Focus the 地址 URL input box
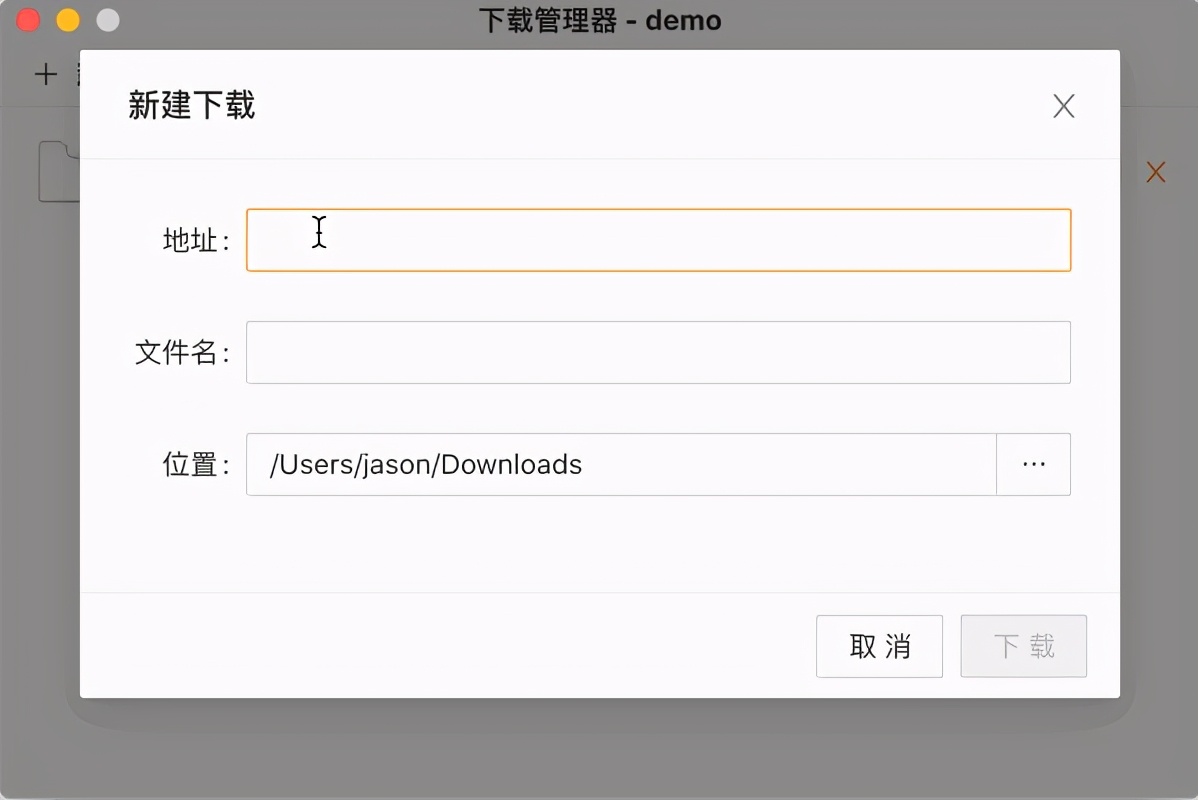The height and width of the screenshot is (800, 1198). pyautogui.click(x=658, y=240)
